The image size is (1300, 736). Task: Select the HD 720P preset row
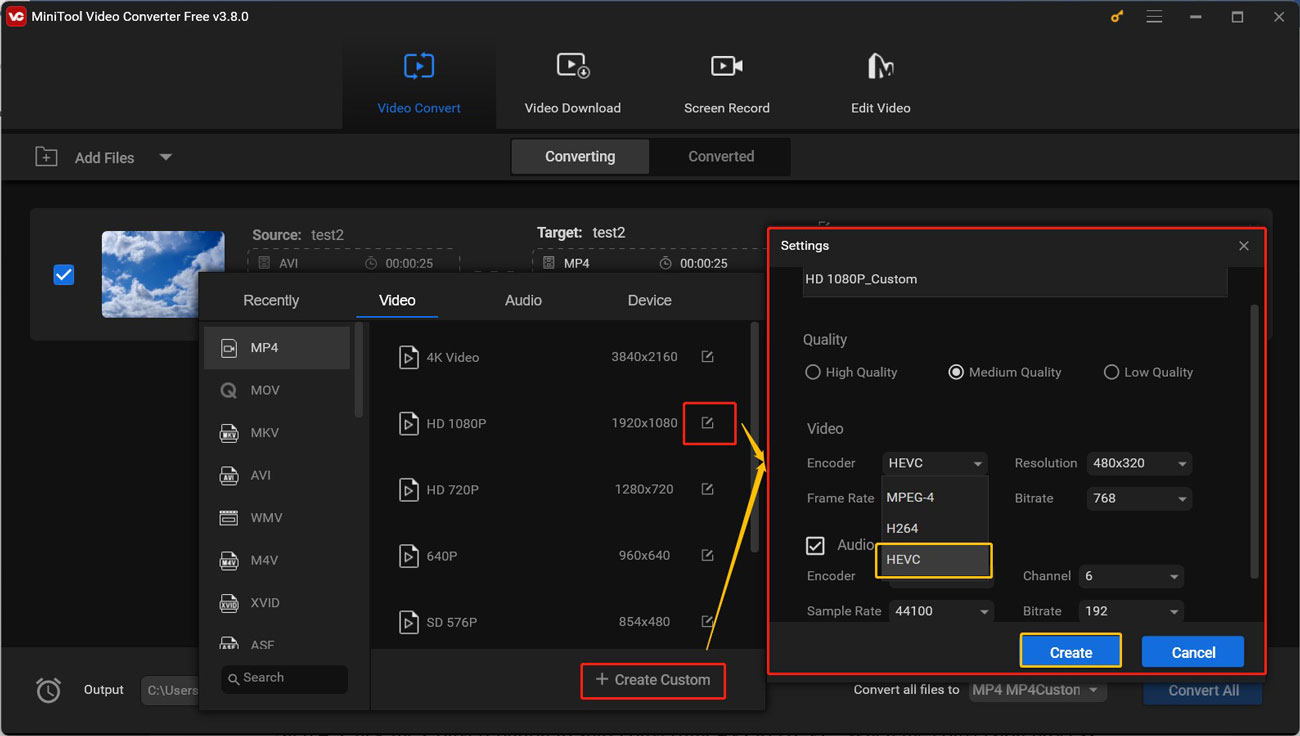[561, 489]
